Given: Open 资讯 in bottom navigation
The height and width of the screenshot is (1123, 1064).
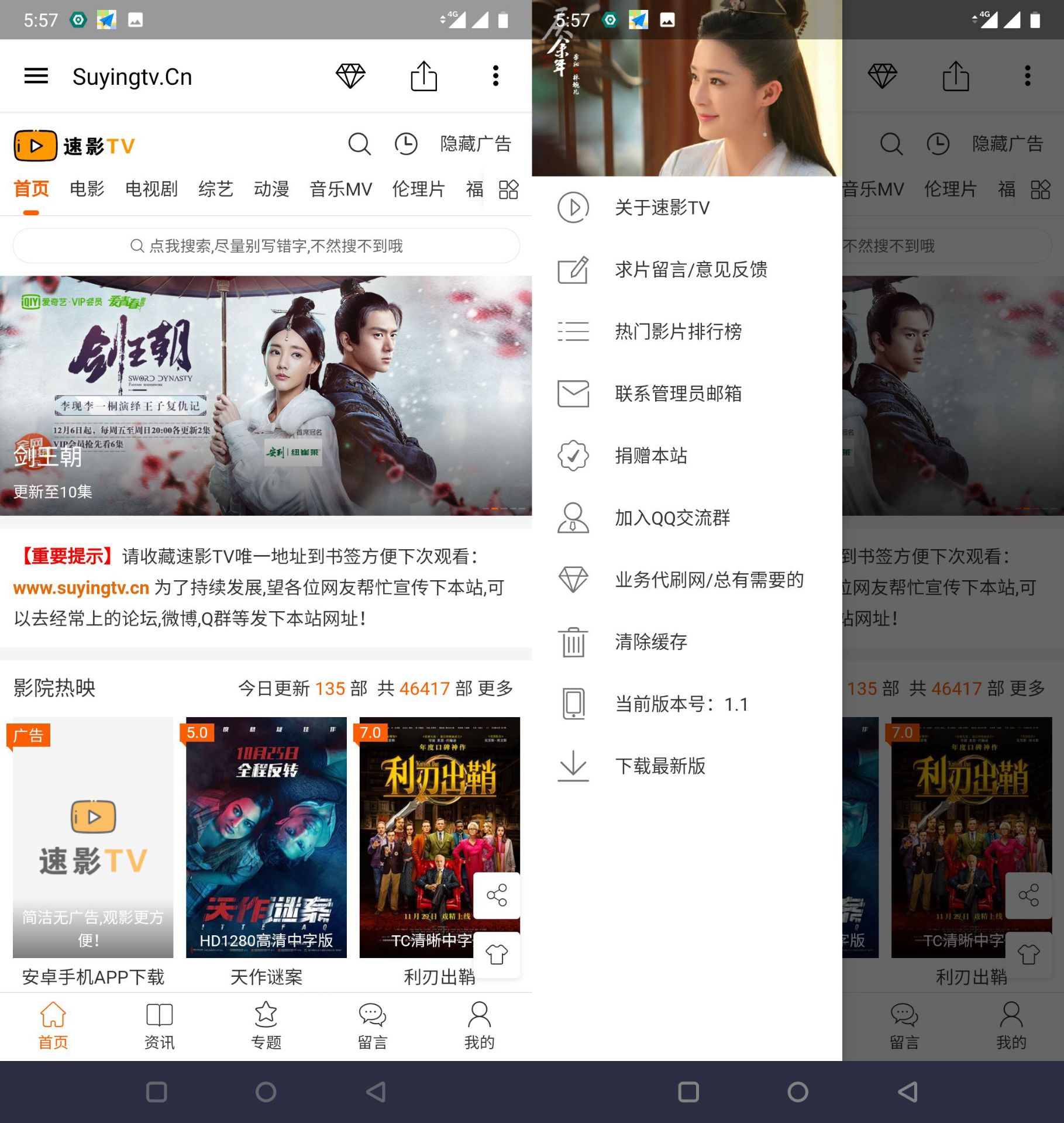Looking at the screenshot, I should 159,1025.
